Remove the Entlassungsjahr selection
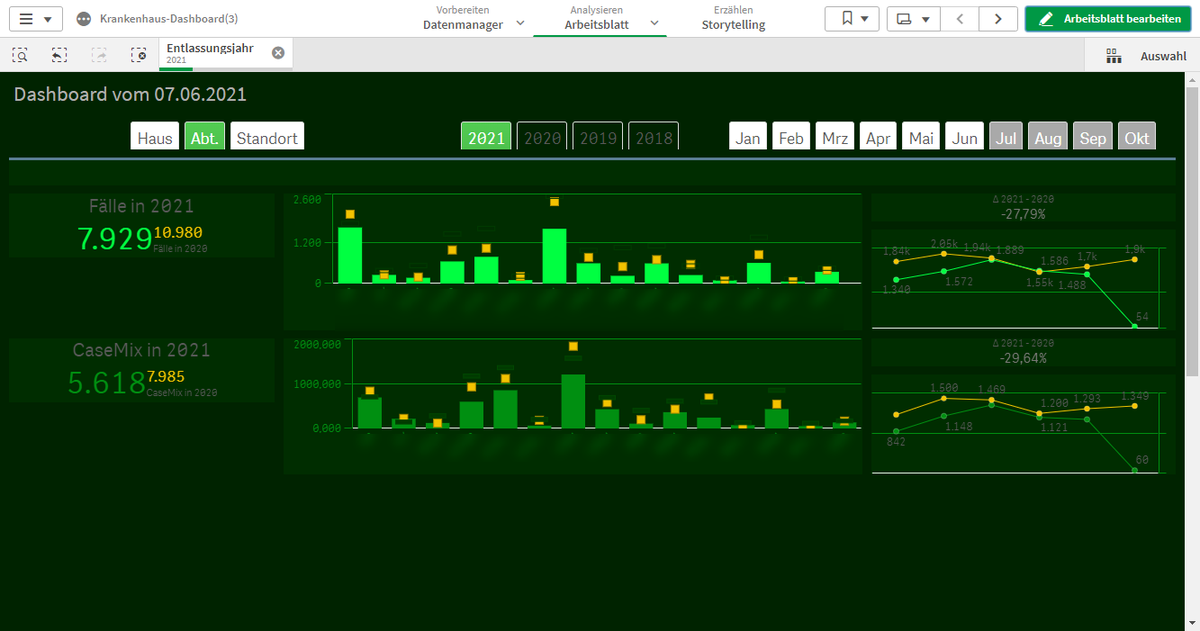The width and height of the screenshot is (1200, 631). [x=278, y=52]
